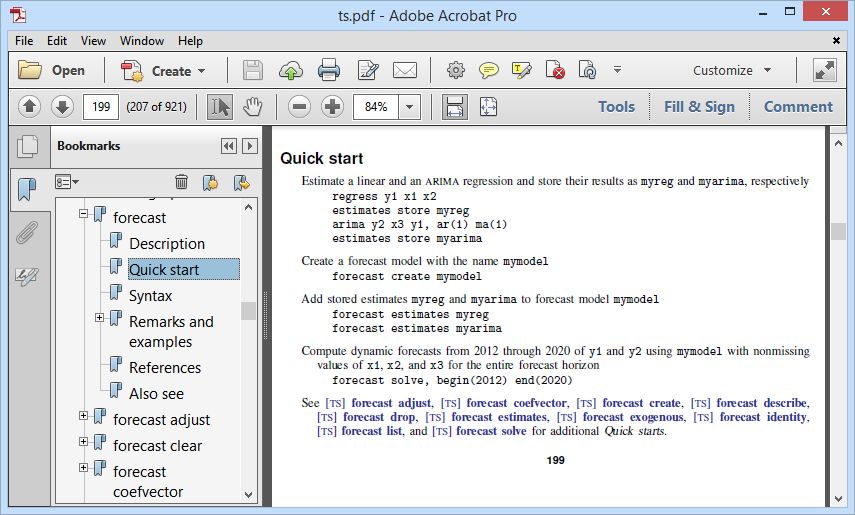
Task: Open the Fill & Sign pane
Action: [699, 107]
